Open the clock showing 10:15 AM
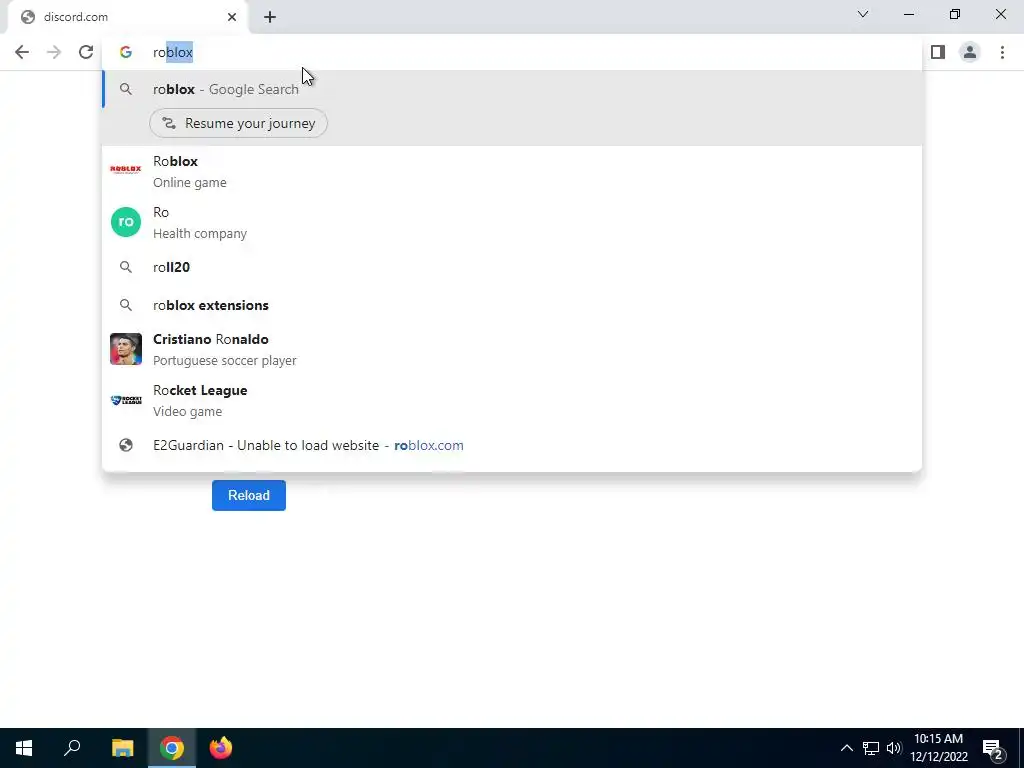Image resolution: width=1024 pixels, height=768 pixels. [x=938, y=748]
